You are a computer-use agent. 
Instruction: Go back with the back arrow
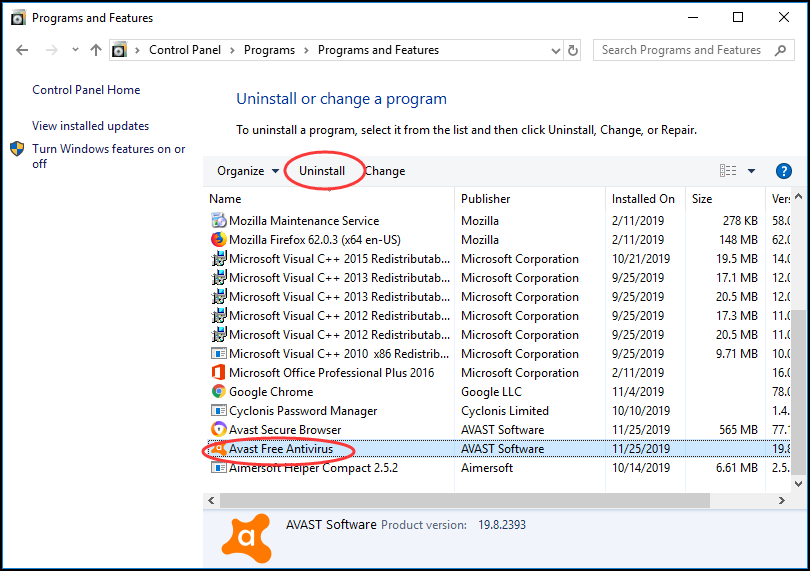(22, 50)
